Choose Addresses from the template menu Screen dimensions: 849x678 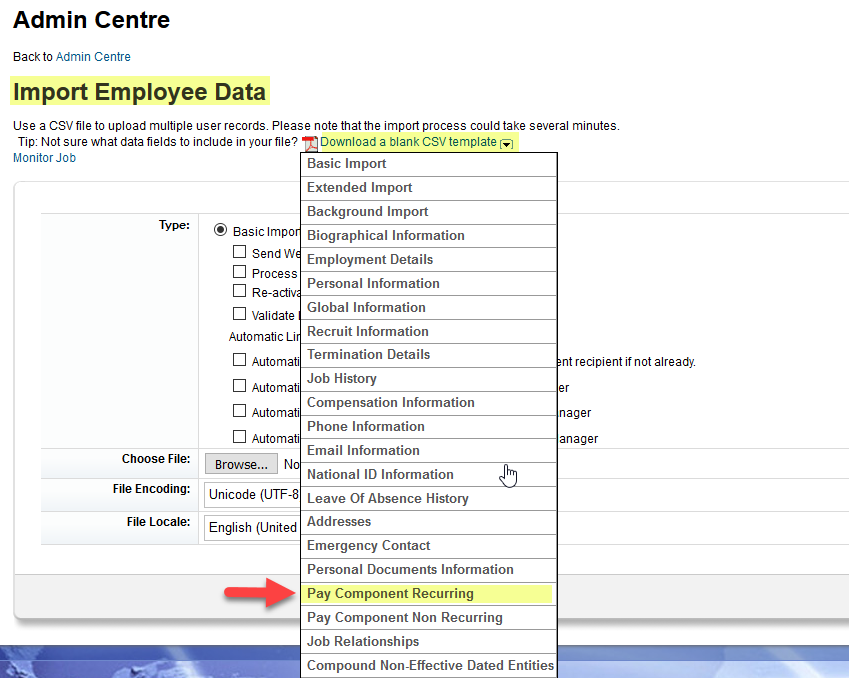[x=429, y=522]
